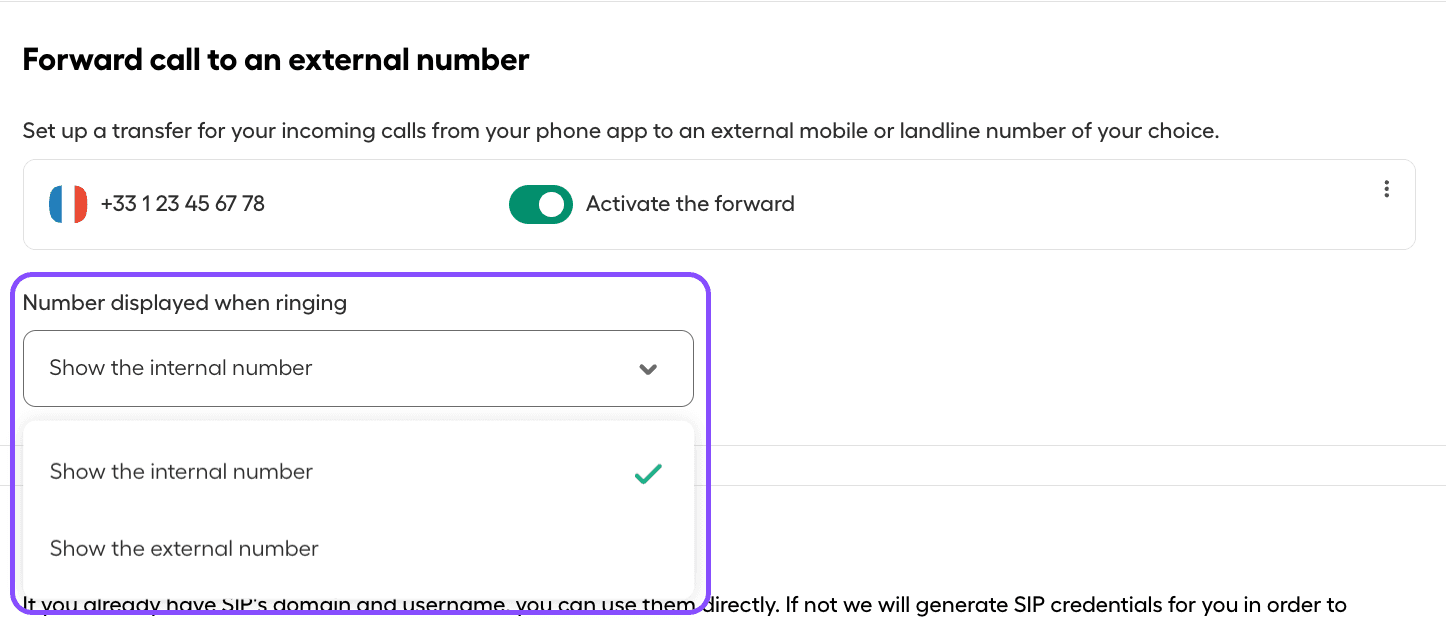This screenshot has height=624, width=1446.
Task: Open the Number displayed when ringing dropdown
Action: [357, 368]
